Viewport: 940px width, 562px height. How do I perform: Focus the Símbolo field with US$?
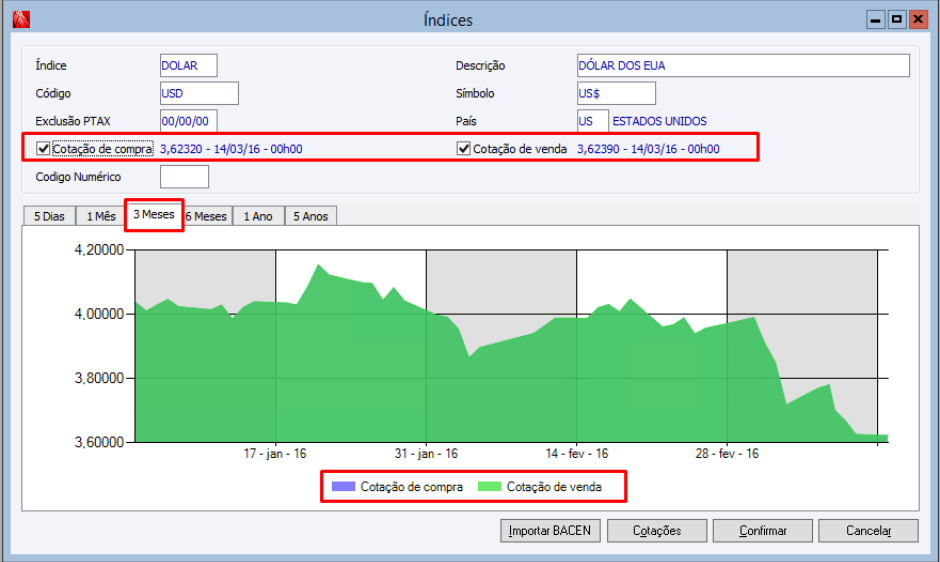616,93
